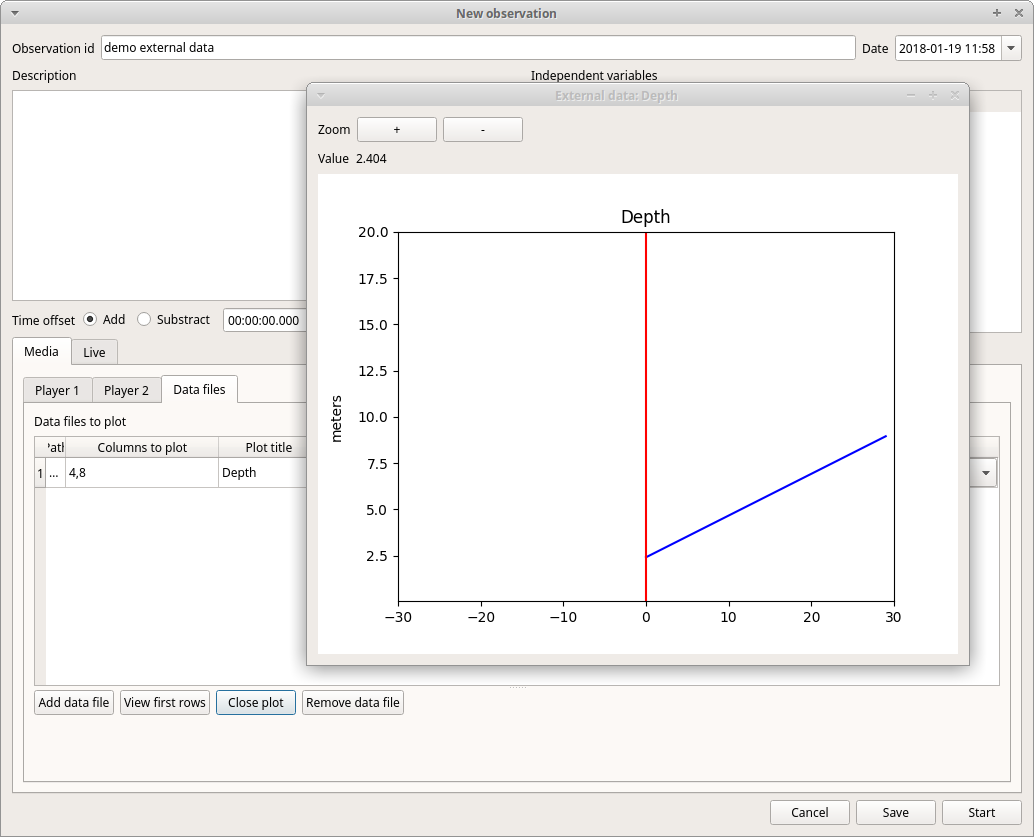Open the Player 1 tab

[57, 390]
